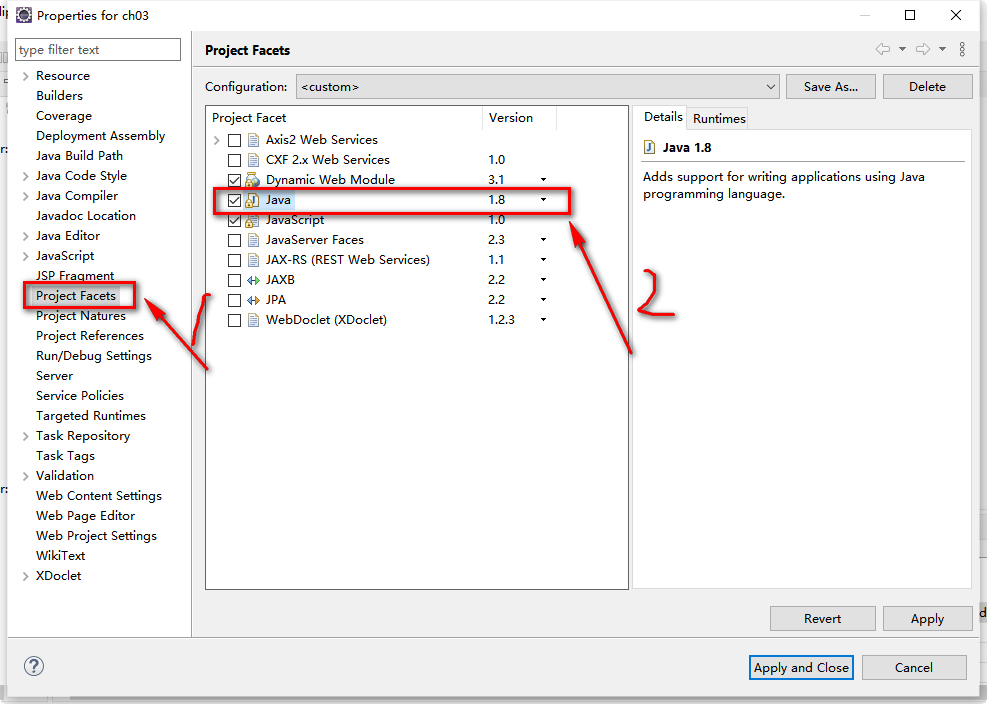Uncheck the Java facet checkbox
The width and height of the screenshot is (987, 704).
234,200
